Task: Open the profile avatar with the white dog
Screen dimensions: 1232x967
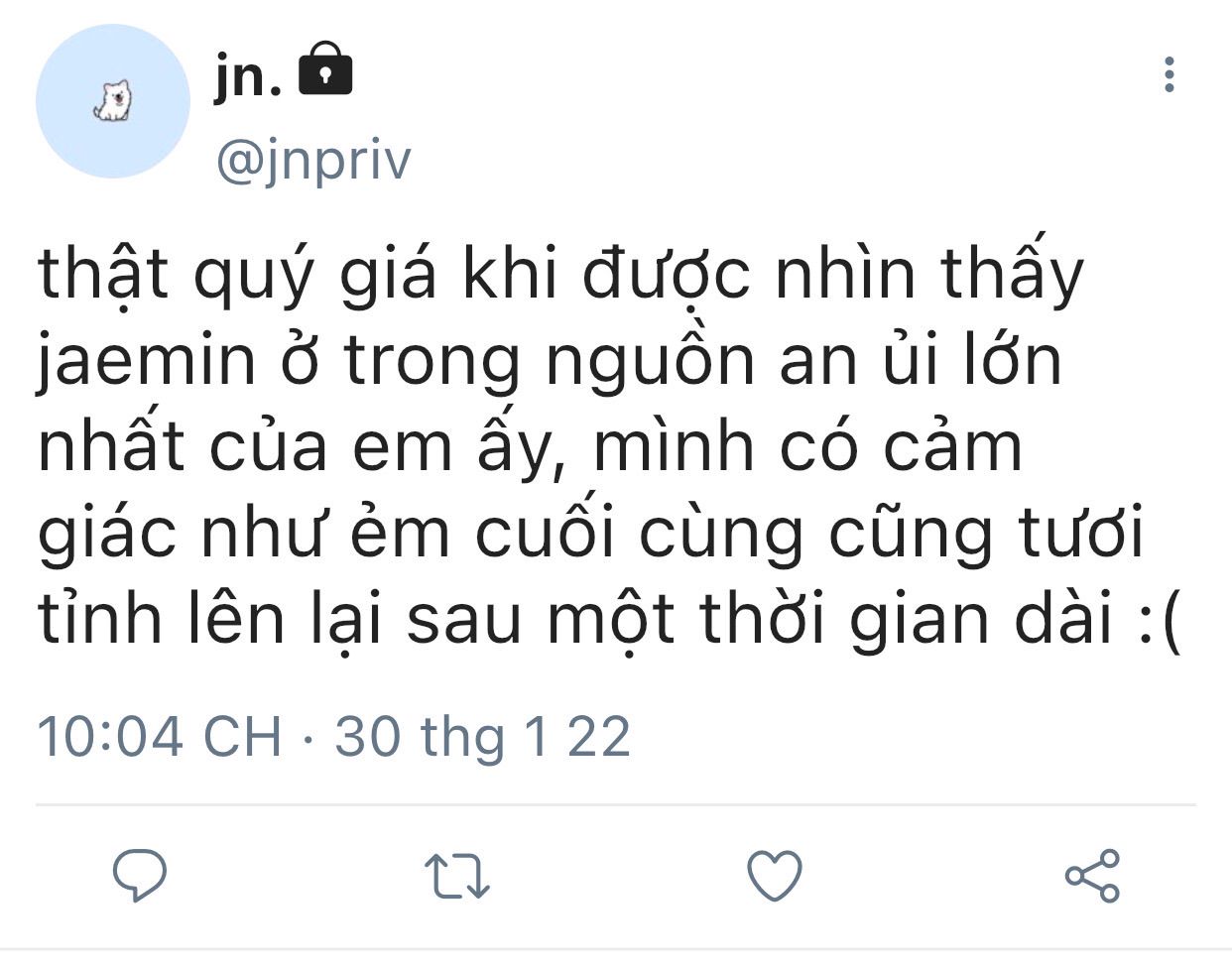Action: pyautogui.click(x=113, y=101)
